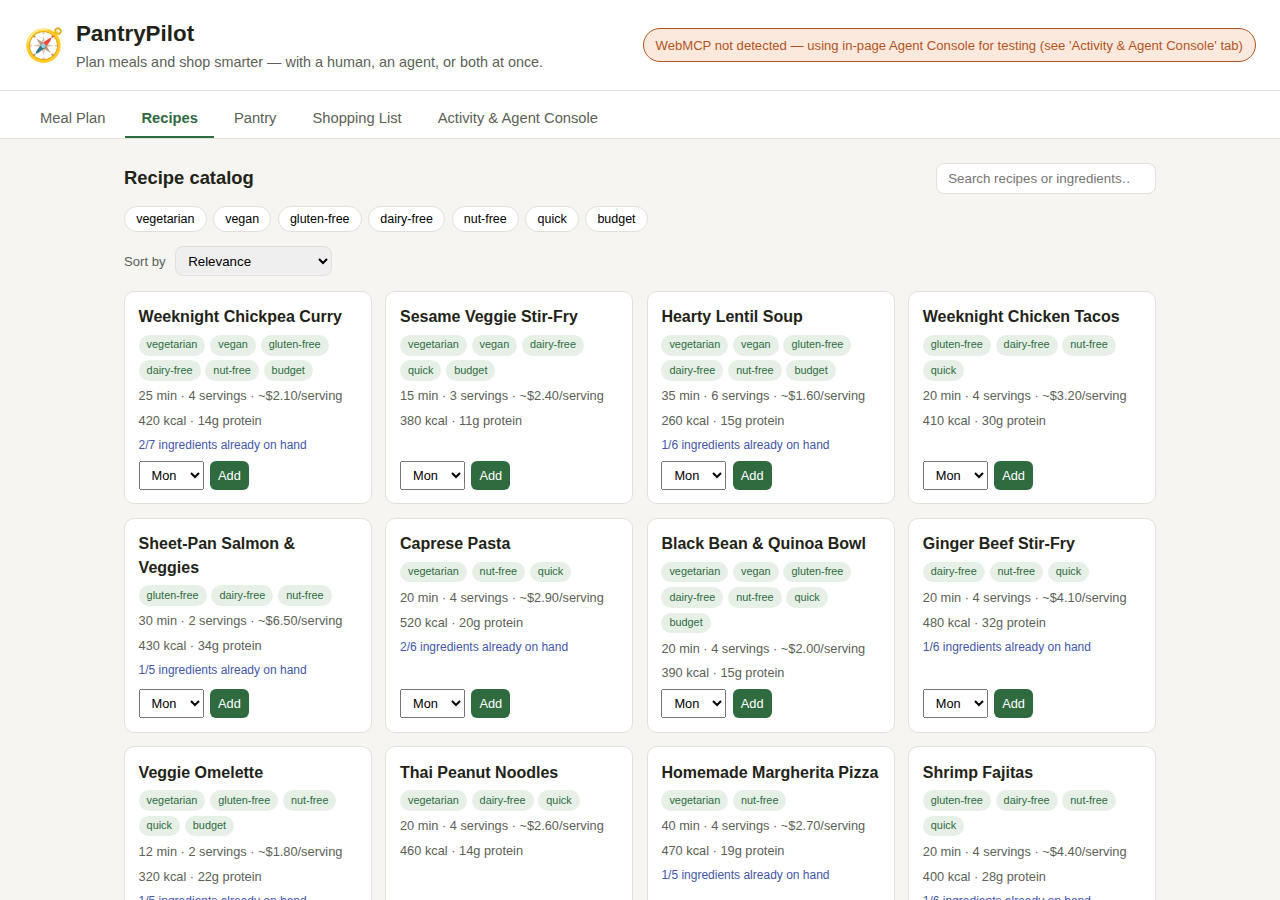Add Sheet-Pan Salmon & Veggies to plan
The image size is (1280, 900).
229,703
